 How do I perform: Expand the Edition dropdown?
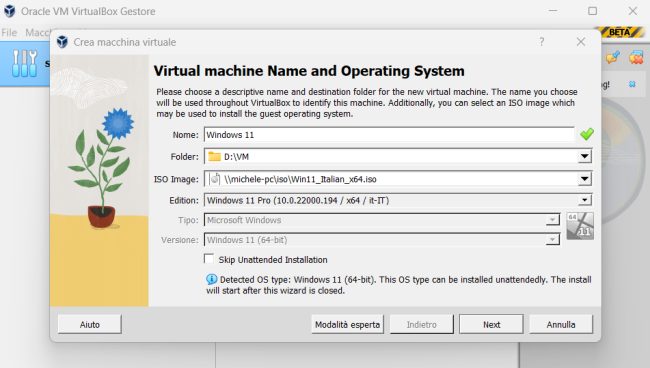point(585,200)
